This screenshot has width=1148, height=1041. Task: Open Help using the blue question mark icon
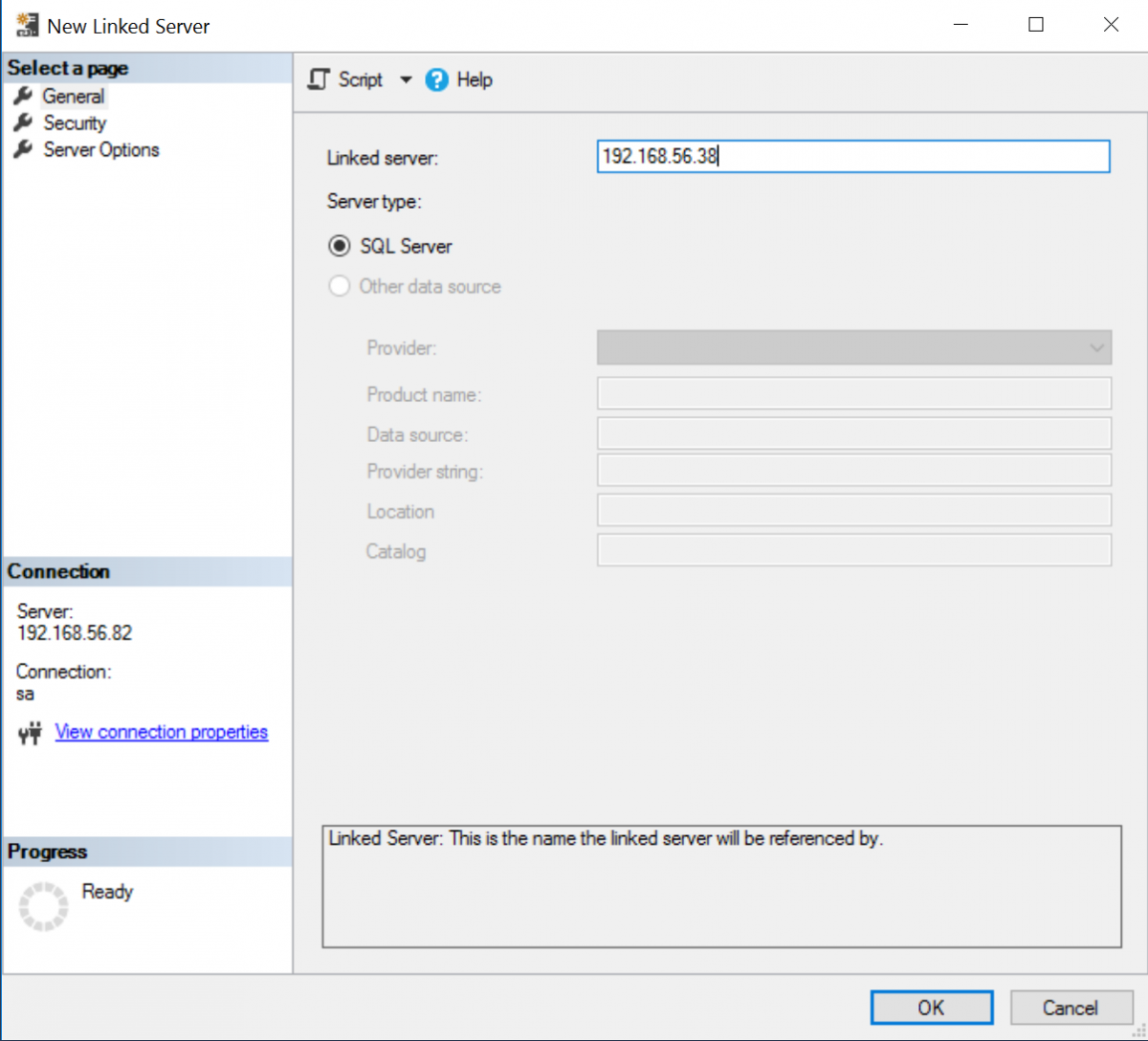436,79
